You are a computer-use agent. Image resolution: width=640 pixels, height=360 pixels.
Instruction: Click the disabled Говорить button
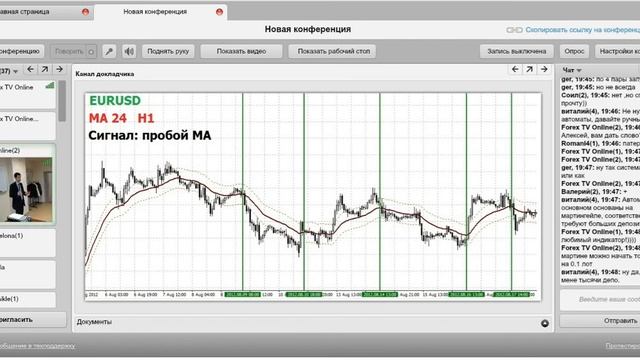click(69, 51)
